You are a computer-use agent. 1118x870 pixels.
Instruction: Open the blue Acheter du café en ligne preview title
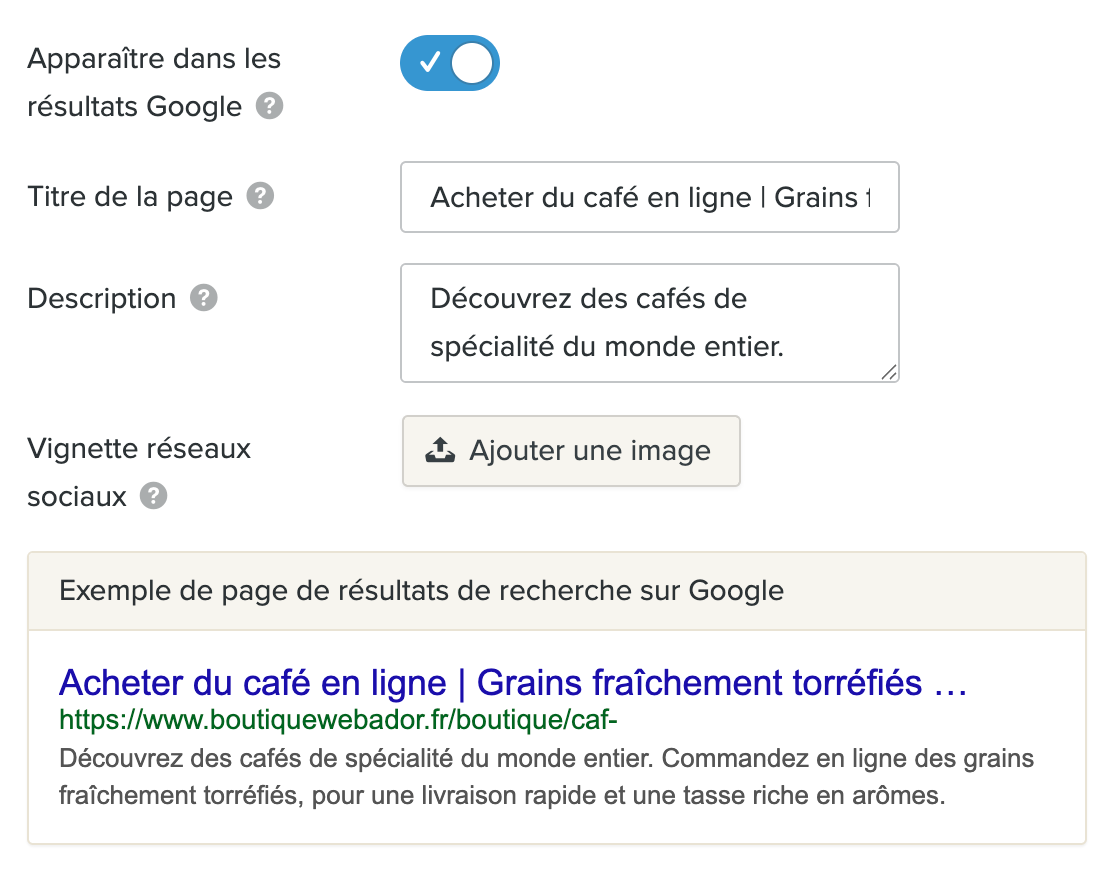click(513, 682)
